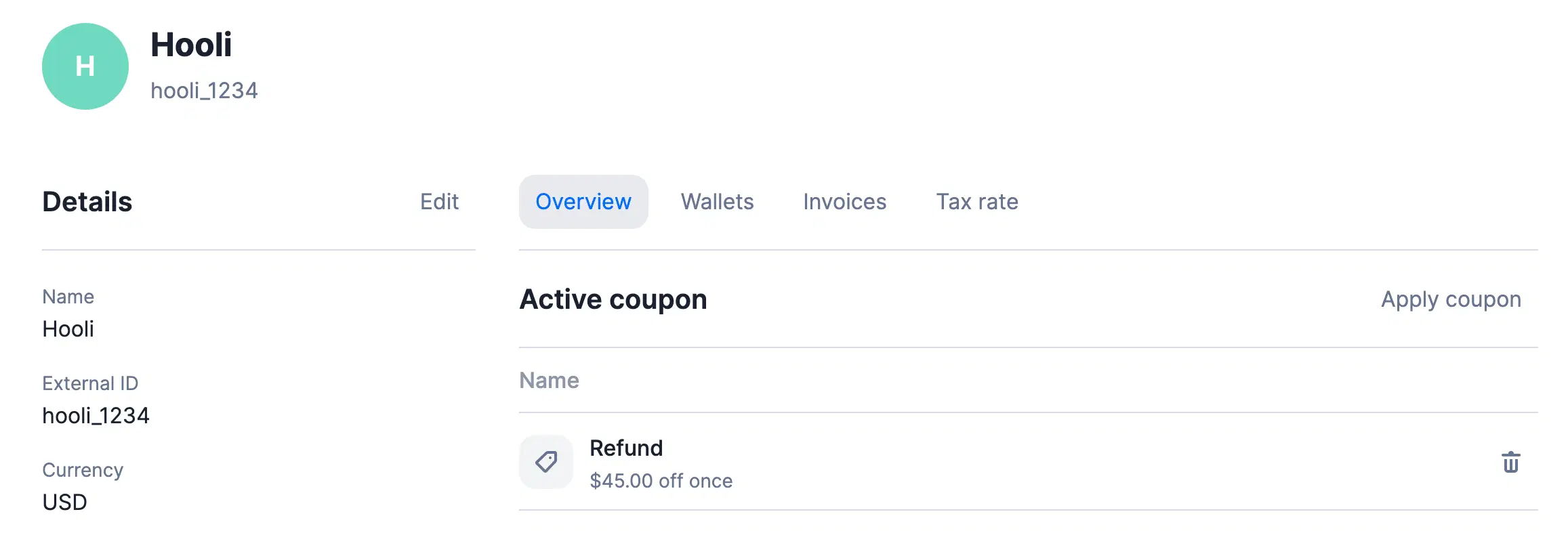Click the hooli_1234 value under External ID
Viewport: 1568px width, 535px height.
point(96,416)
